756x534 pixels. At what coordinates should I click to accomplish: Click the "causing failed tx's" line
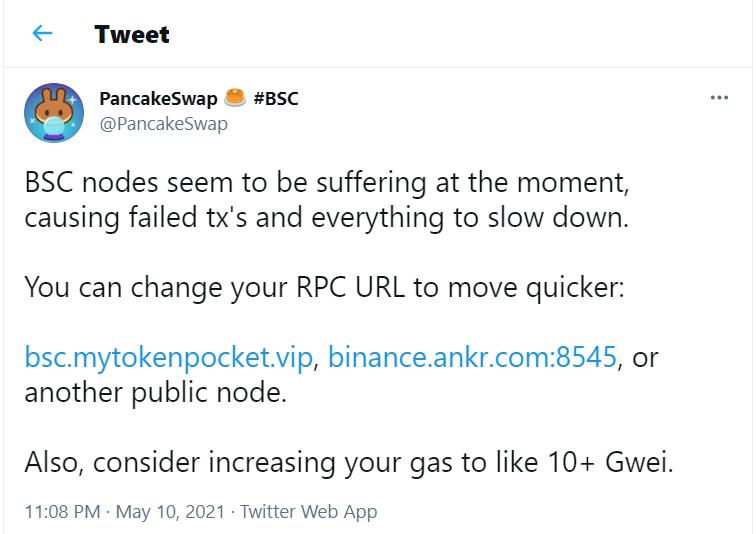pyautogui.click(x=326, y=216)
